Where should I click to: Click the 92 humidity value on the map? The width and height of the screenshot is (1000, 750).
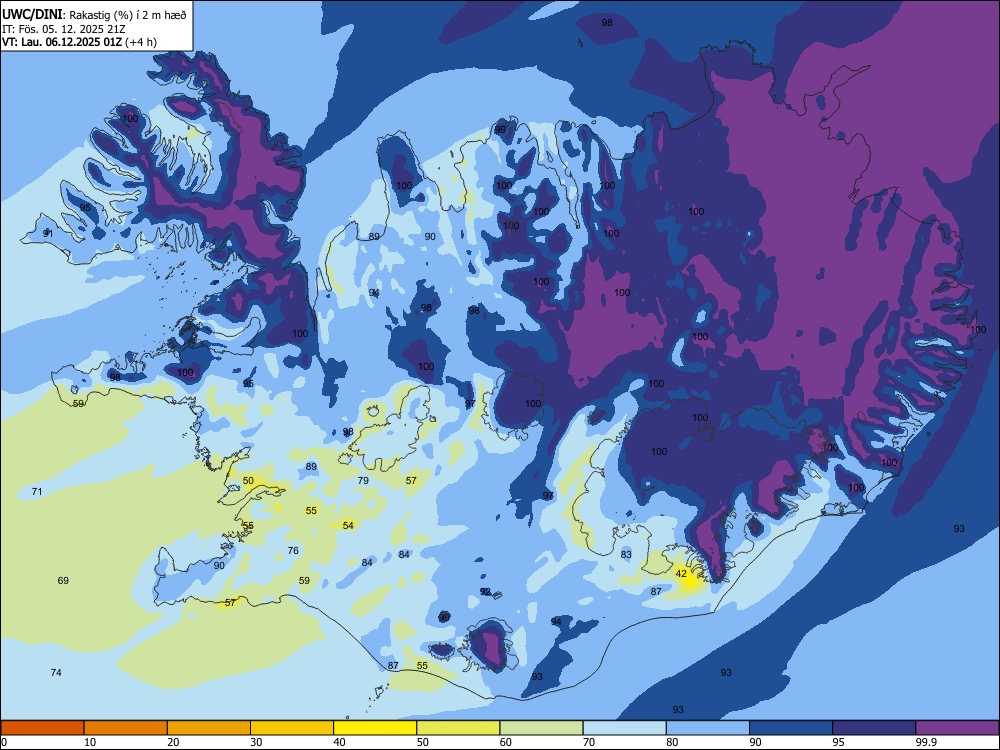[x=485, y=592]
